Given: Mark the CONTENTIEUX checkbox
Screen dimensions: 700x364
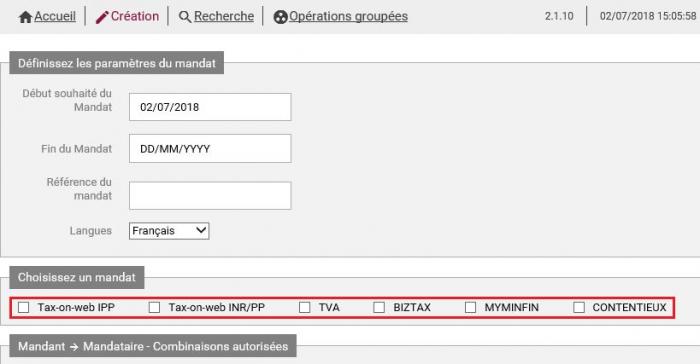Looking at the screenshot, I should click(579, 307).
